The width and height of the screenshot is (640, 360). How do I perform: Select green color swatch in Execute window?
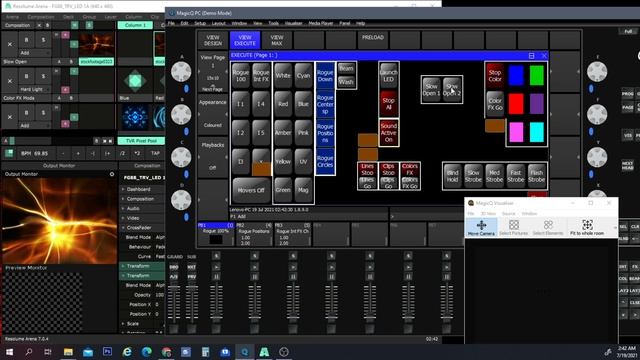(537, 75)
